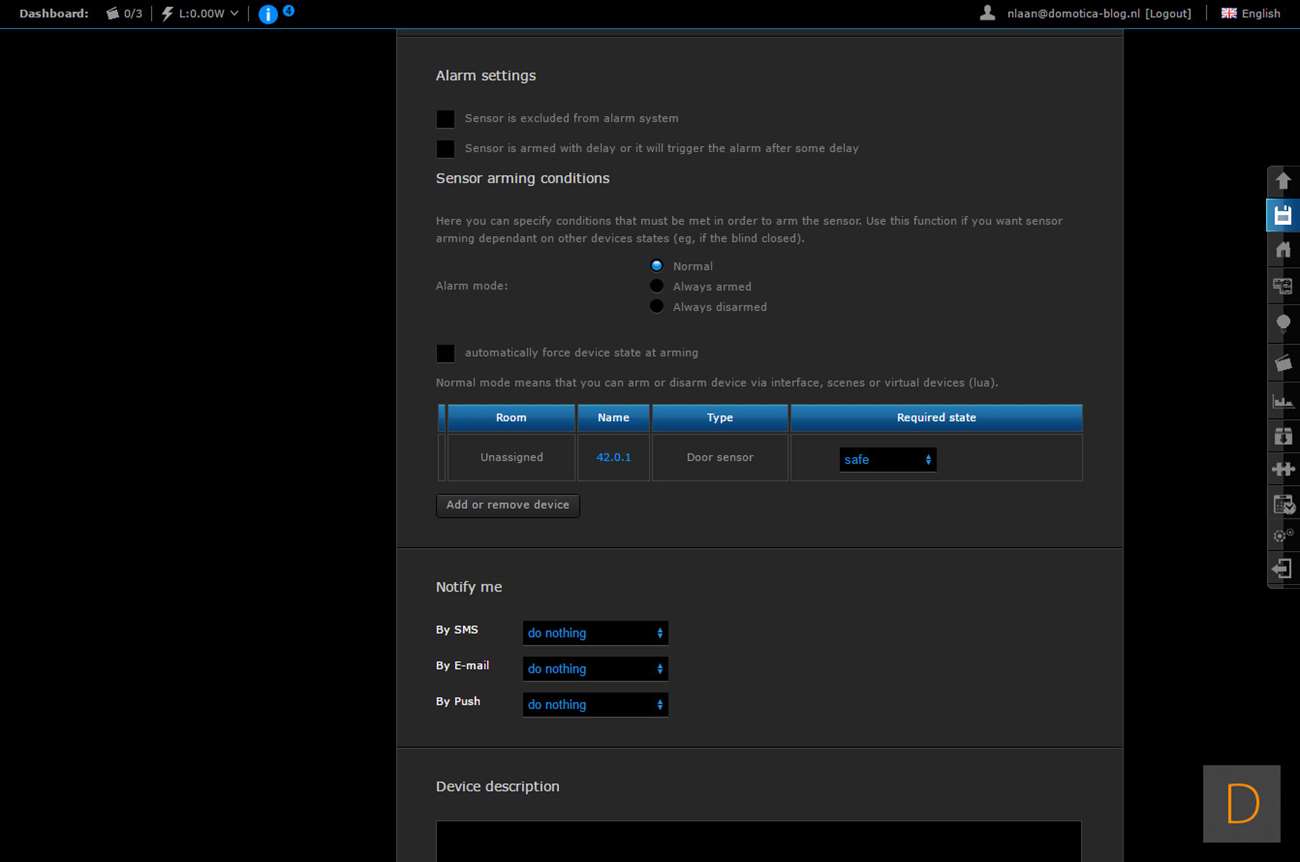Viewport: 1300px width, 862px height.
Task: Open the bar chart icon in sidebar
Action: coord(1283,401)
